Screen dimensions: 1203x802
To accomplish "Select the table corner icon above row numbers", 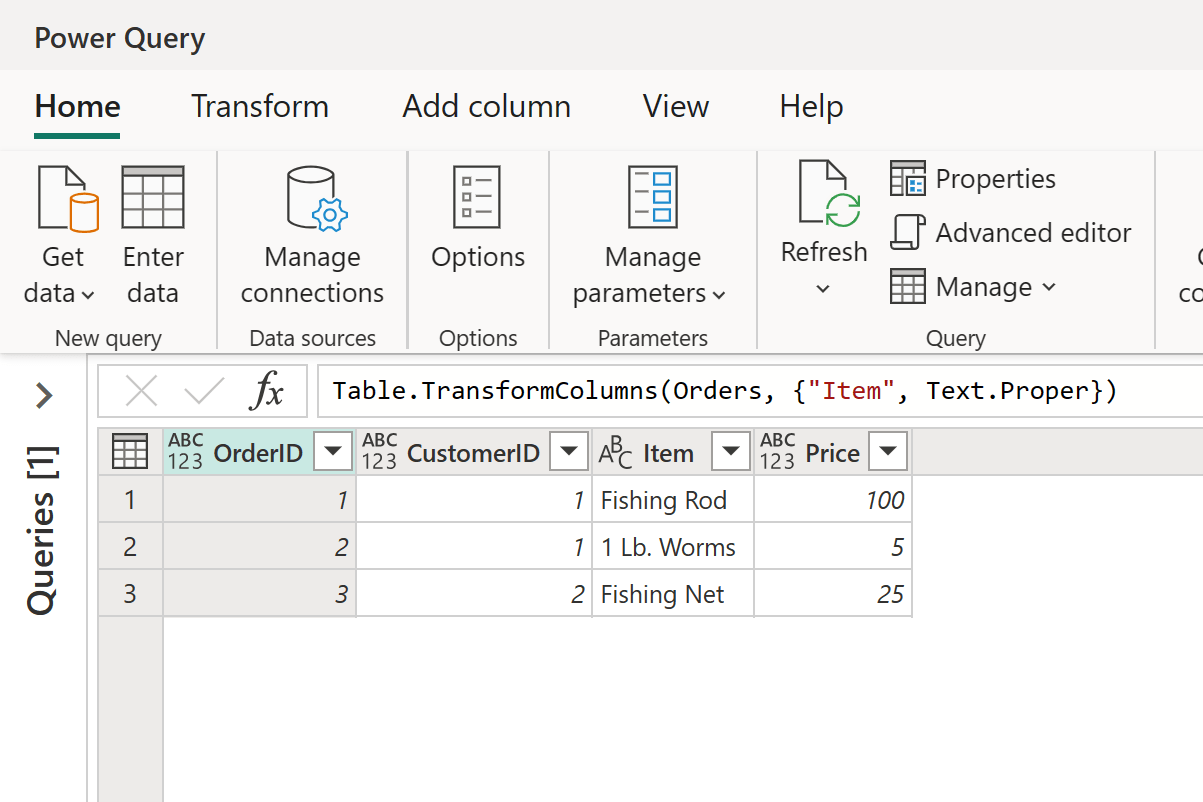I will [x=130, y=451].
